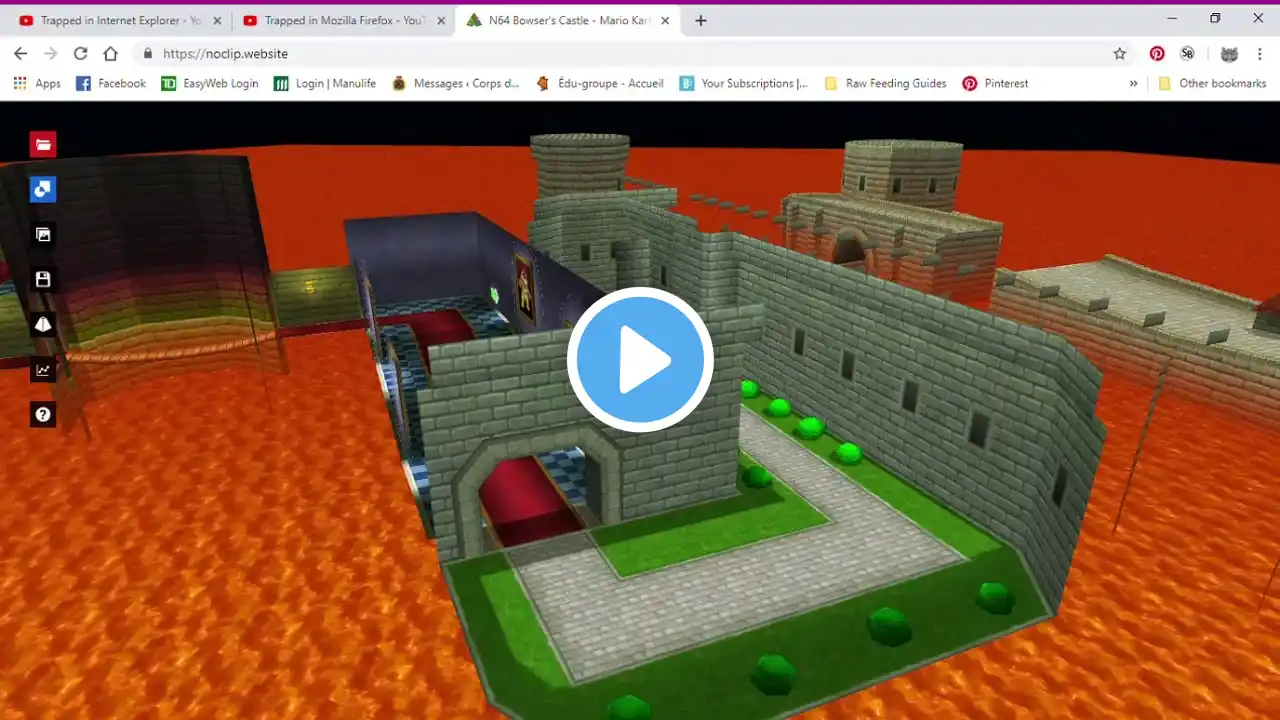Open the textures viewer image icon

(x=43, y=234)
